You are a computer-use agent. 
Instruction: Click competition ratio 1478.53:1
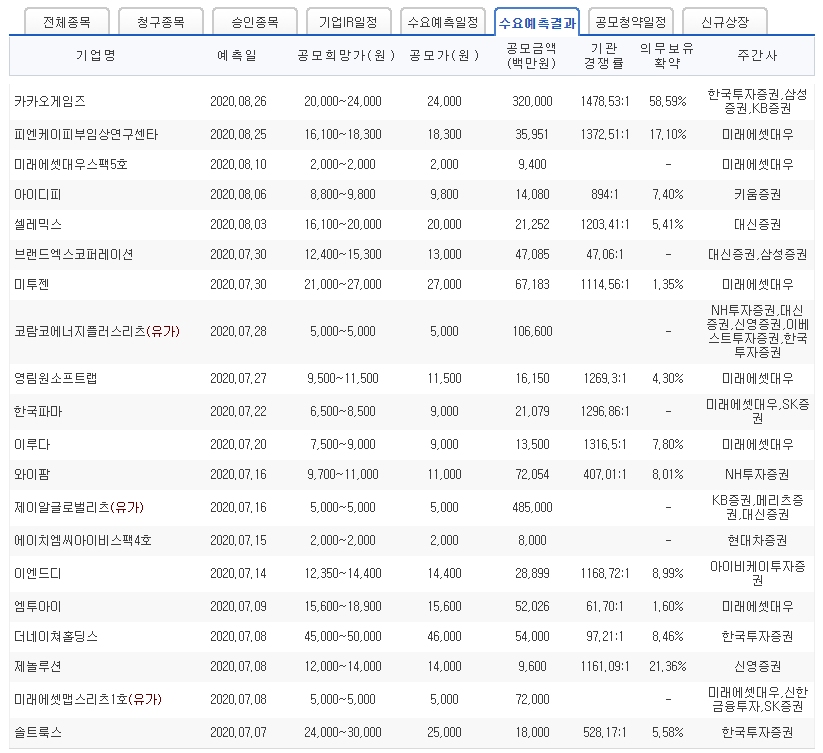coord(605,101)
